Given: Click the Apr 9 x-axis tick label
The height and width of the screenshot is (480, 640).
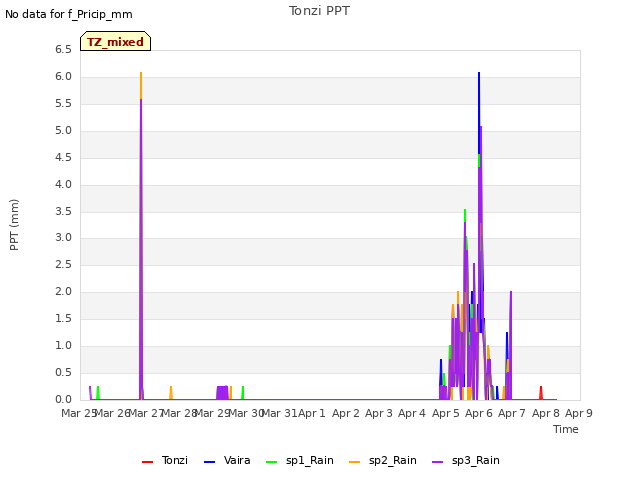Looking at the screenshot, I should (579, 413).
